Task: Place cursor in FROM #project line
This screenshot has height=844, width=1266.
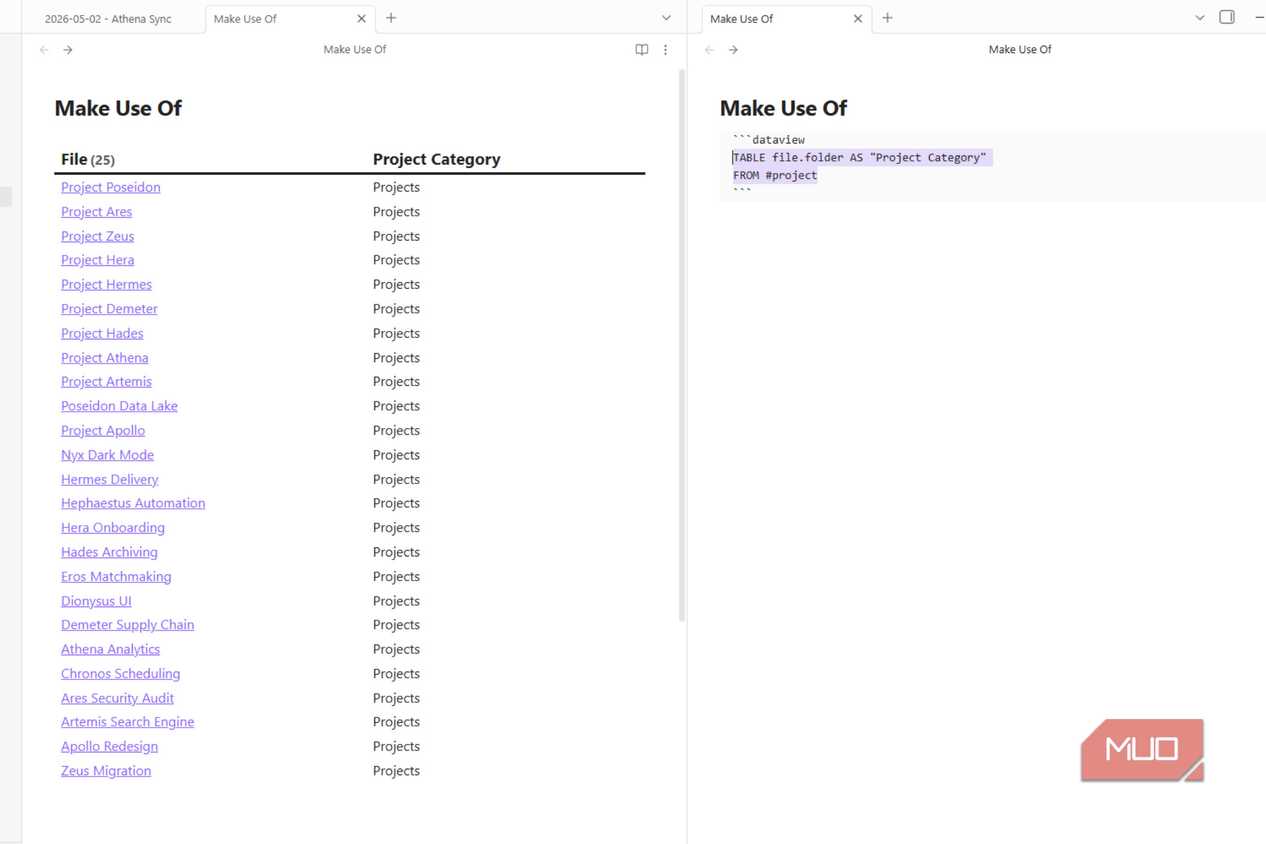Action: 775,176
